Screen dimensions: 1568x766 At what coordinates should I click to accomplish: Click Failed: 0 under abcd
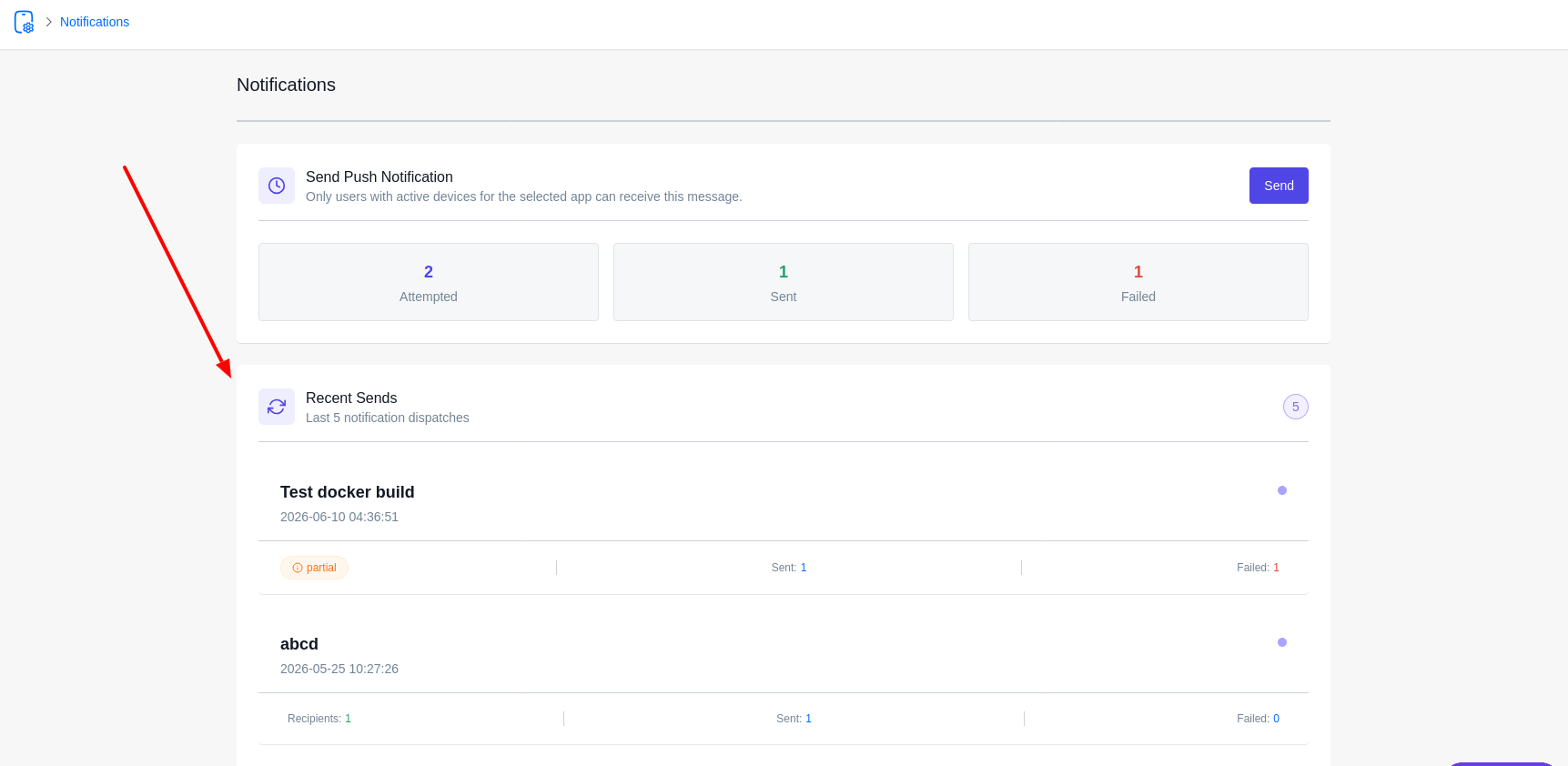[x=1258, y=719]
